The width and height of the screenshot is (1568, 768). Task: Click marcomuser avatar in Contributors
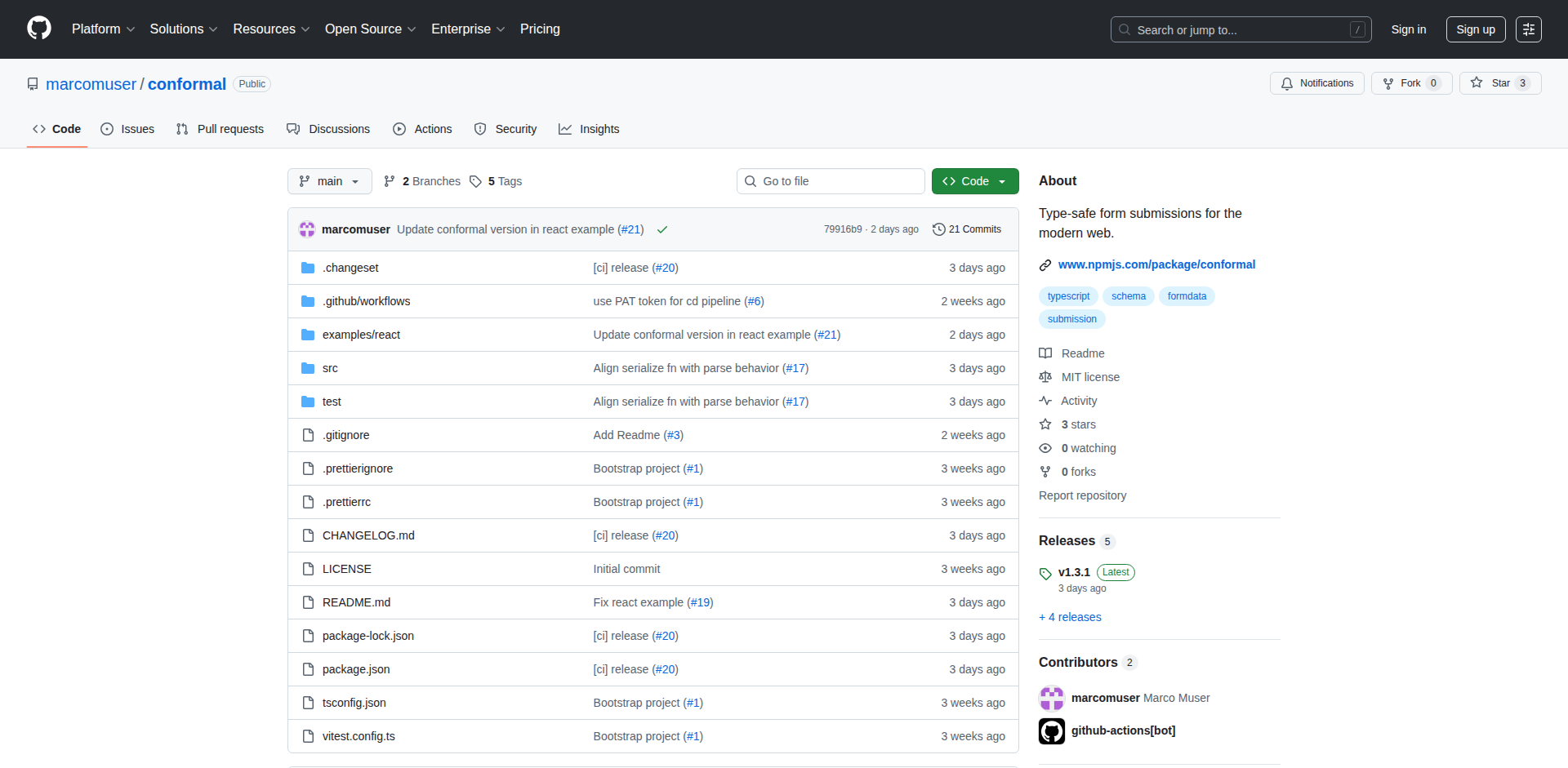1052,698
